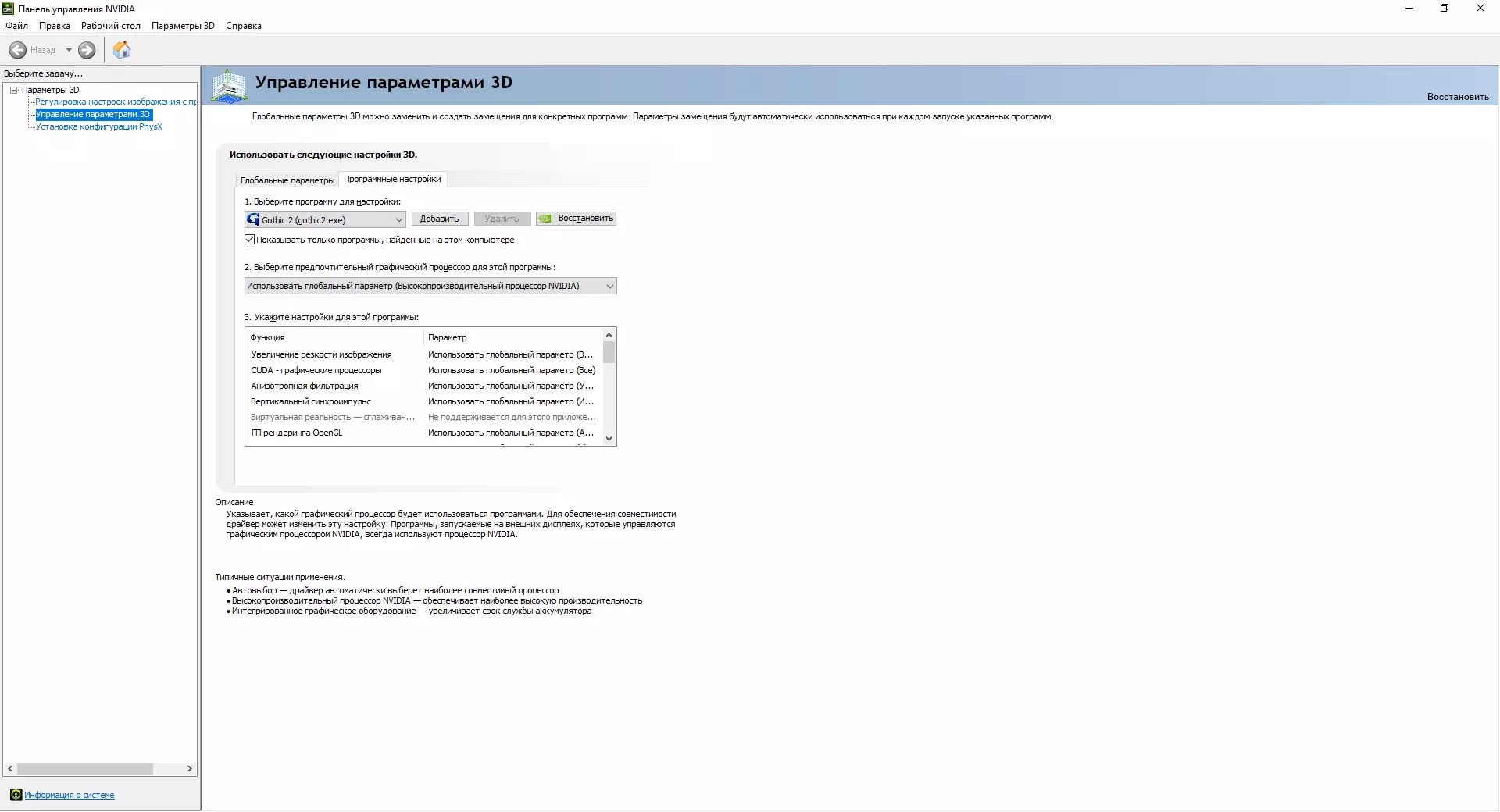Click the Восстановить button beside Удалить
The width and height of the screenshot is (1500, 812).
click(x=577, y=219)
